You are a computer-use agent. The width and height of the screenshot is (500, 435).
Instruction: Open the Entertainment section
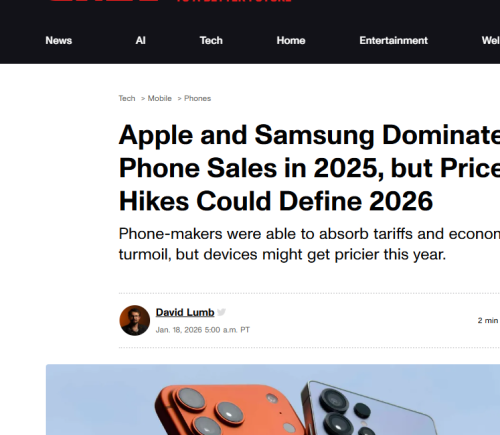coord(393,40)
